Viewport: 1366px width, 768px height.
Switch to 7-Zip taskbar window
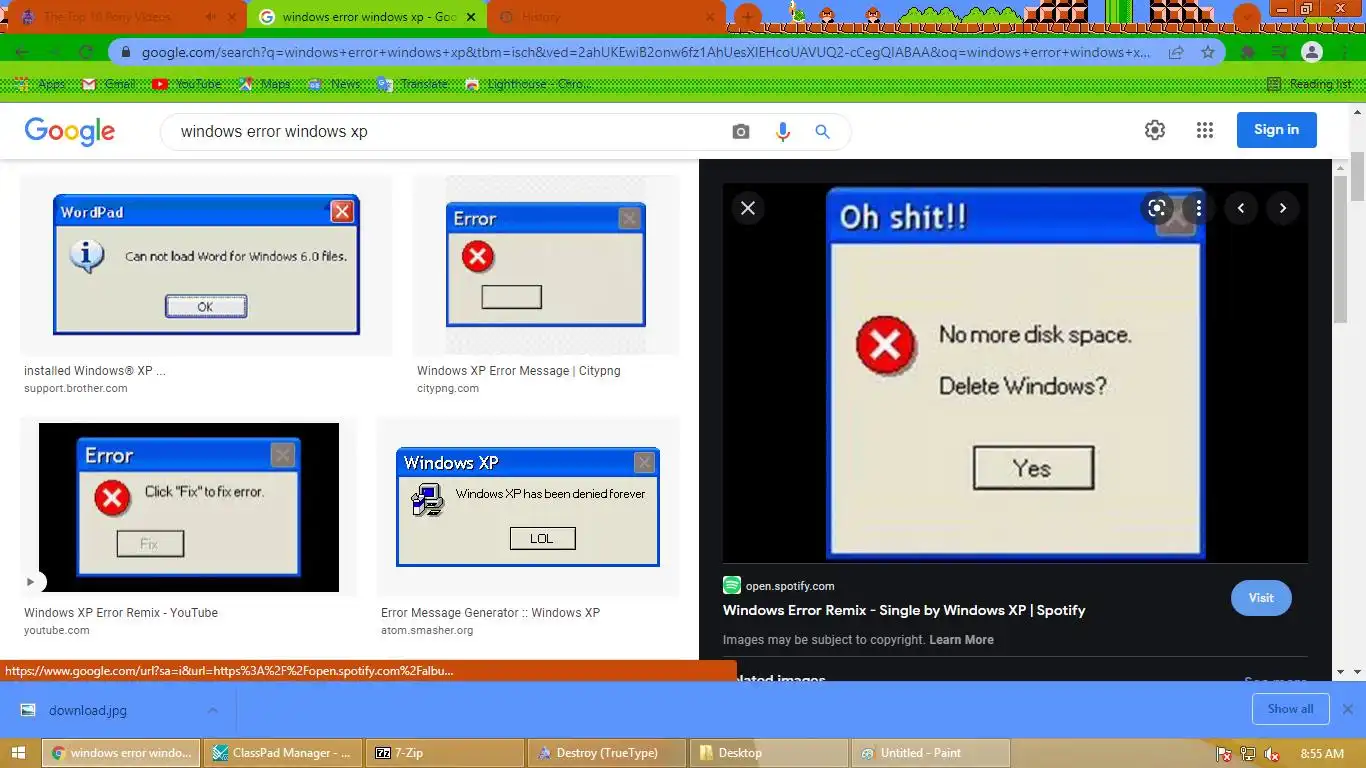tap(446, 753)
